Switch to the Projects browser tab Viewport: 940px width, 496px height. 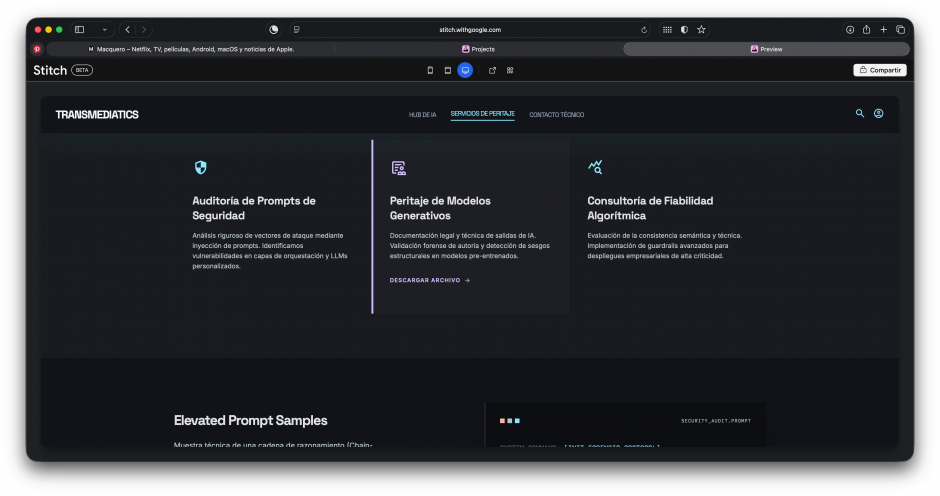478,49
